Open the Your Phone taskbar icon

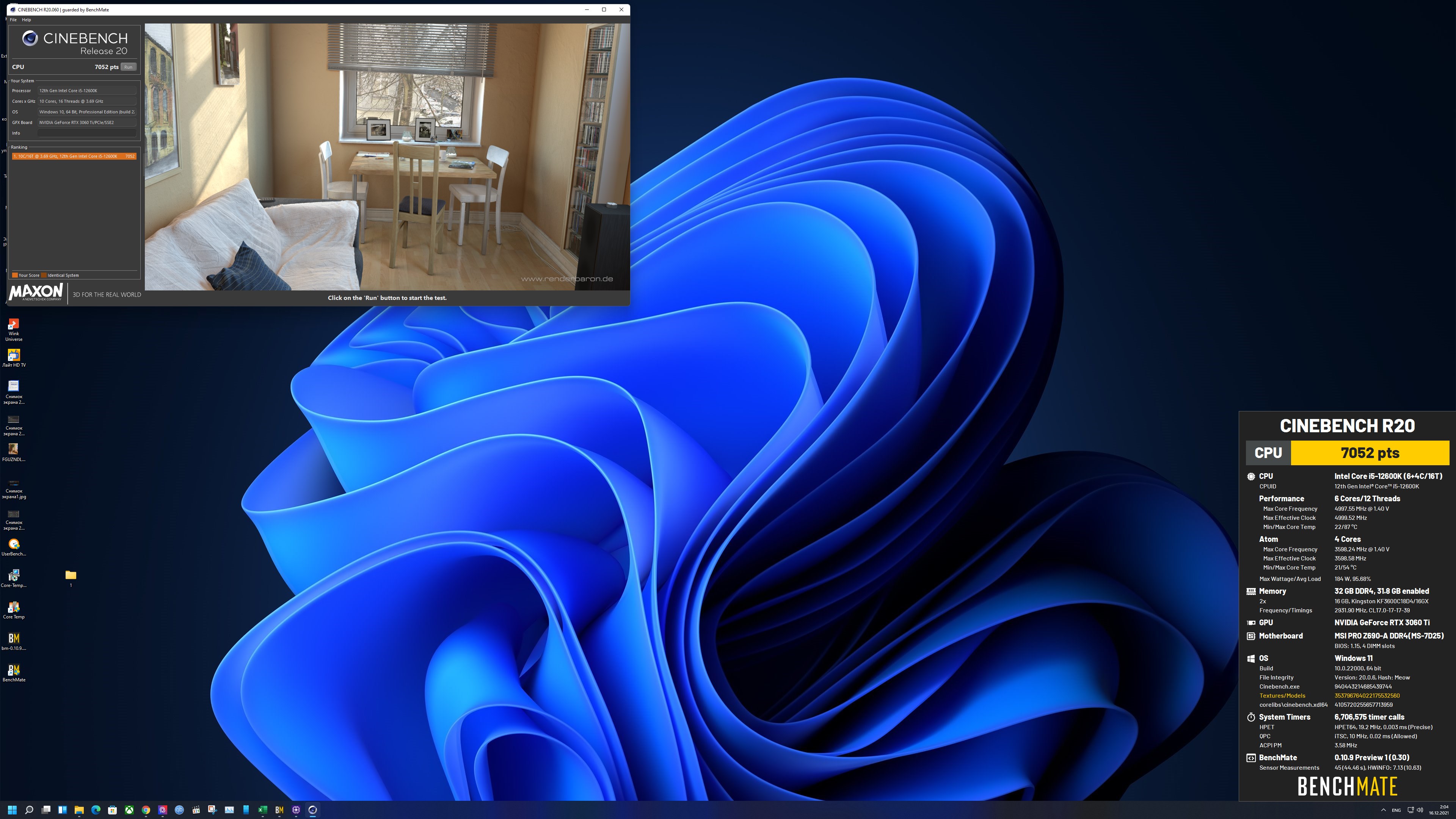point(246,810)
